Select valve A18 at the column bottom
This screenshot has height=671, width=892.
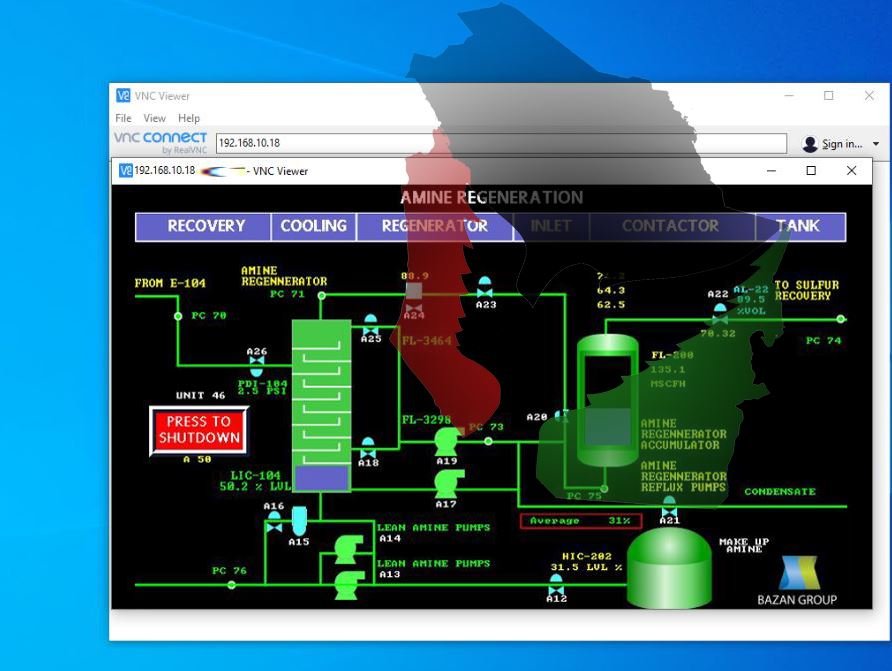(x=368, y=448)
